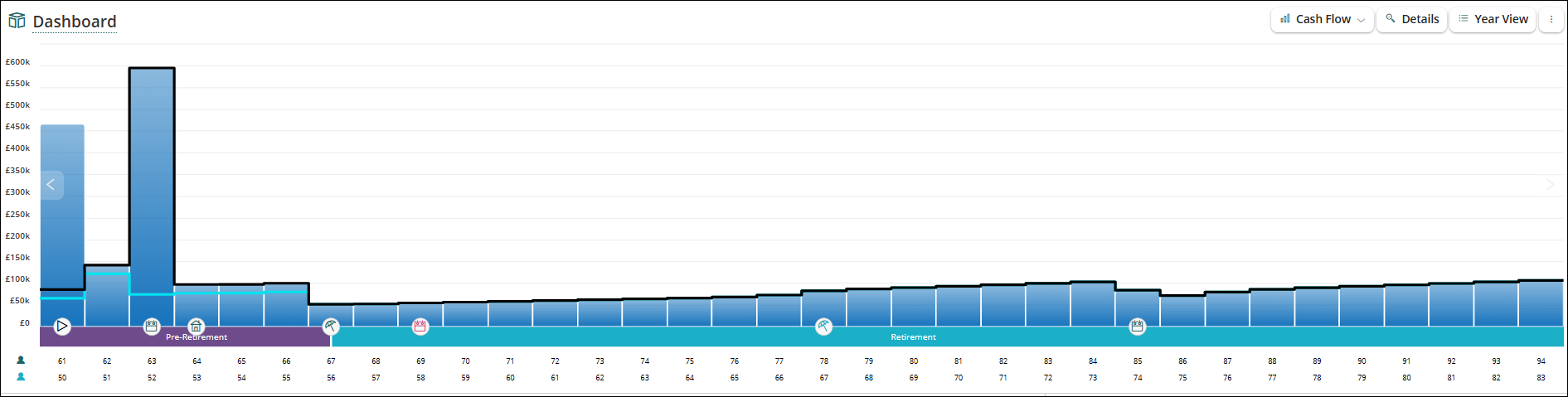Click the Dashboard cube icon
The height and width of the screenshot is (397, 1568).
tap(17, 21)
